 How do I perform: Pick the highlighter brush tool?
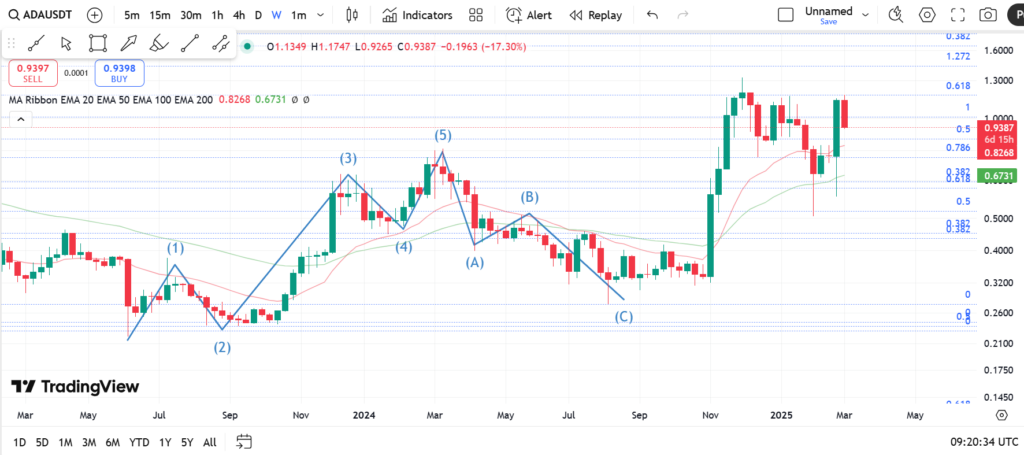[158, 43]
